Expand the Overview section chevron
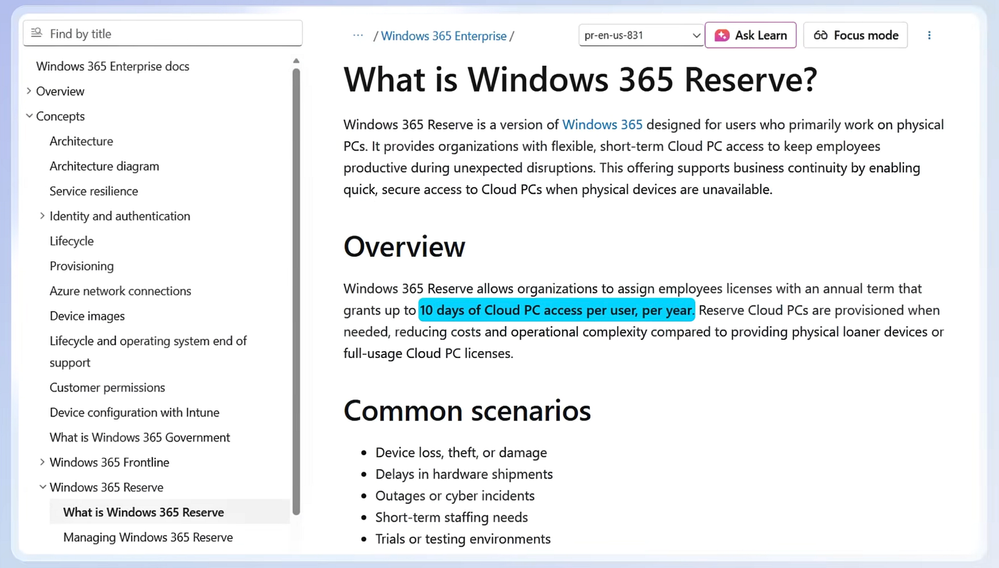Viewport: 999px width, 568px height. click(x=29, y=91)
